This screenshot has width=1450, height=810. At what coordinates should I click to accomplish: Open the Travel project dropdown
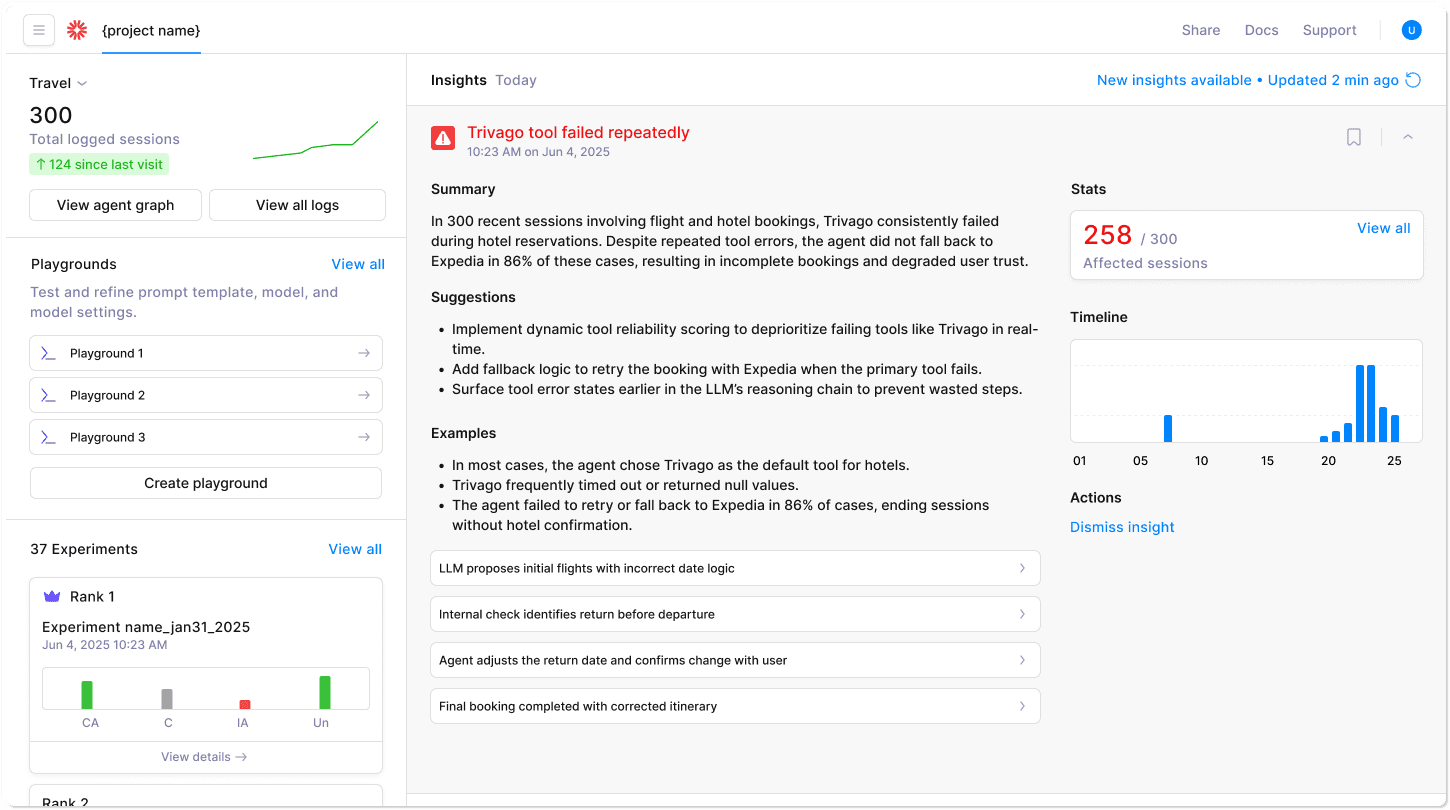[58, 83]
